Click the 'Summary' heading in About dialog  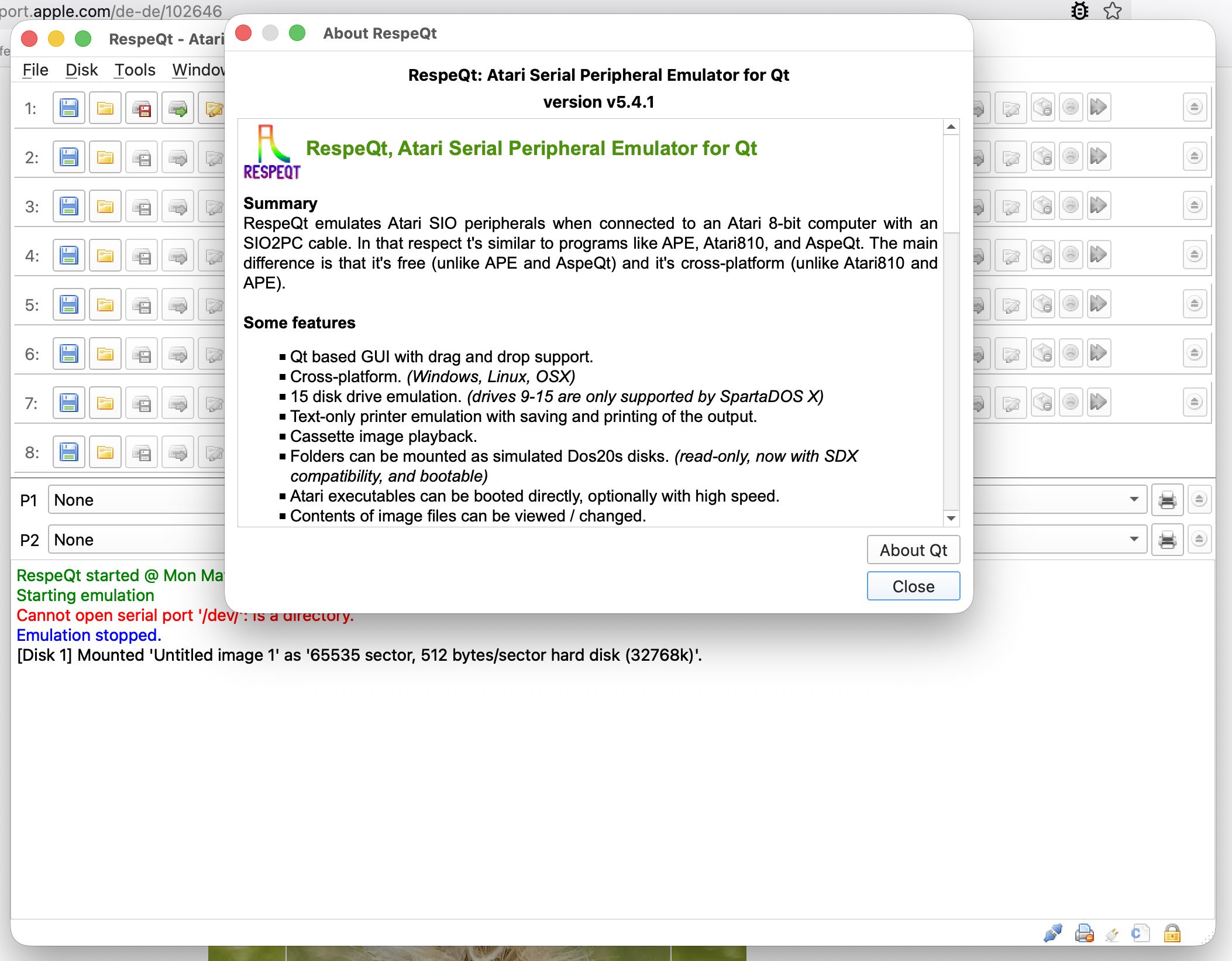click(280, 203)
